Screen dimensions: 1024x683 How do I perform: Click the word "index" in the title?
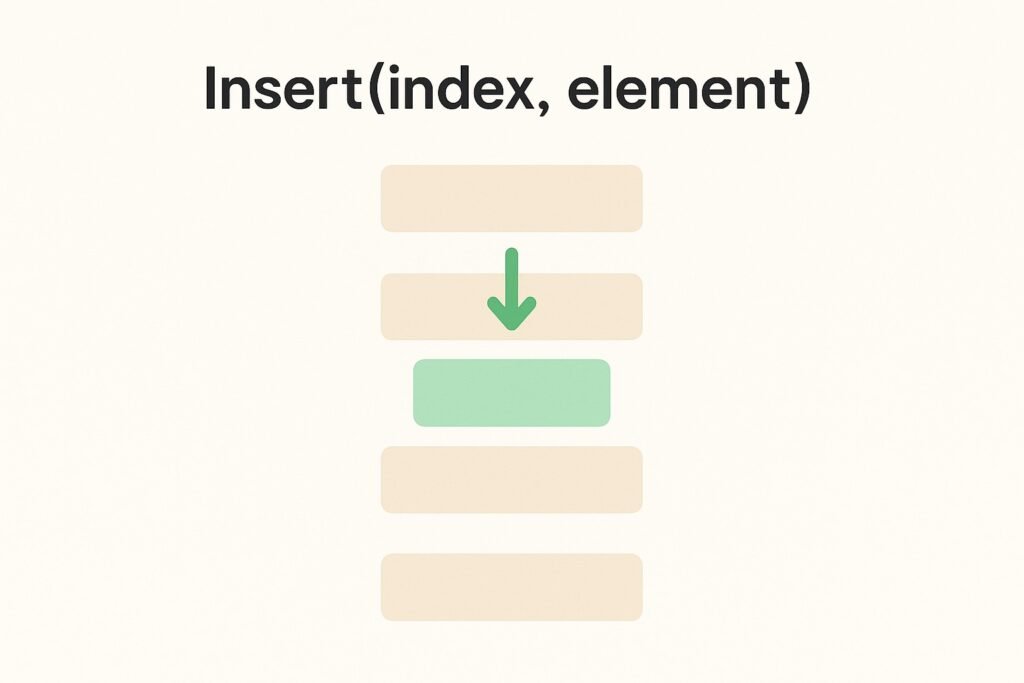coord(460,88)
